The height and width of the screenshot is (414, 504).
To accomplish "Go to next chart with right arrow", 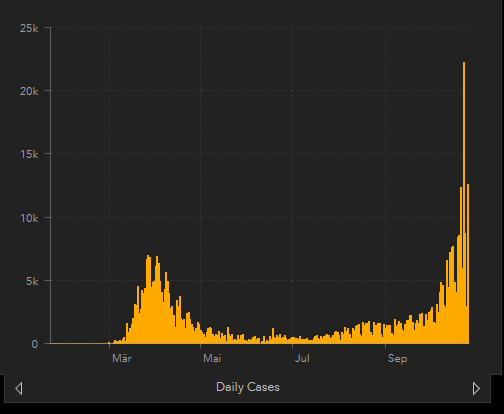I will [x=476, y=388].
